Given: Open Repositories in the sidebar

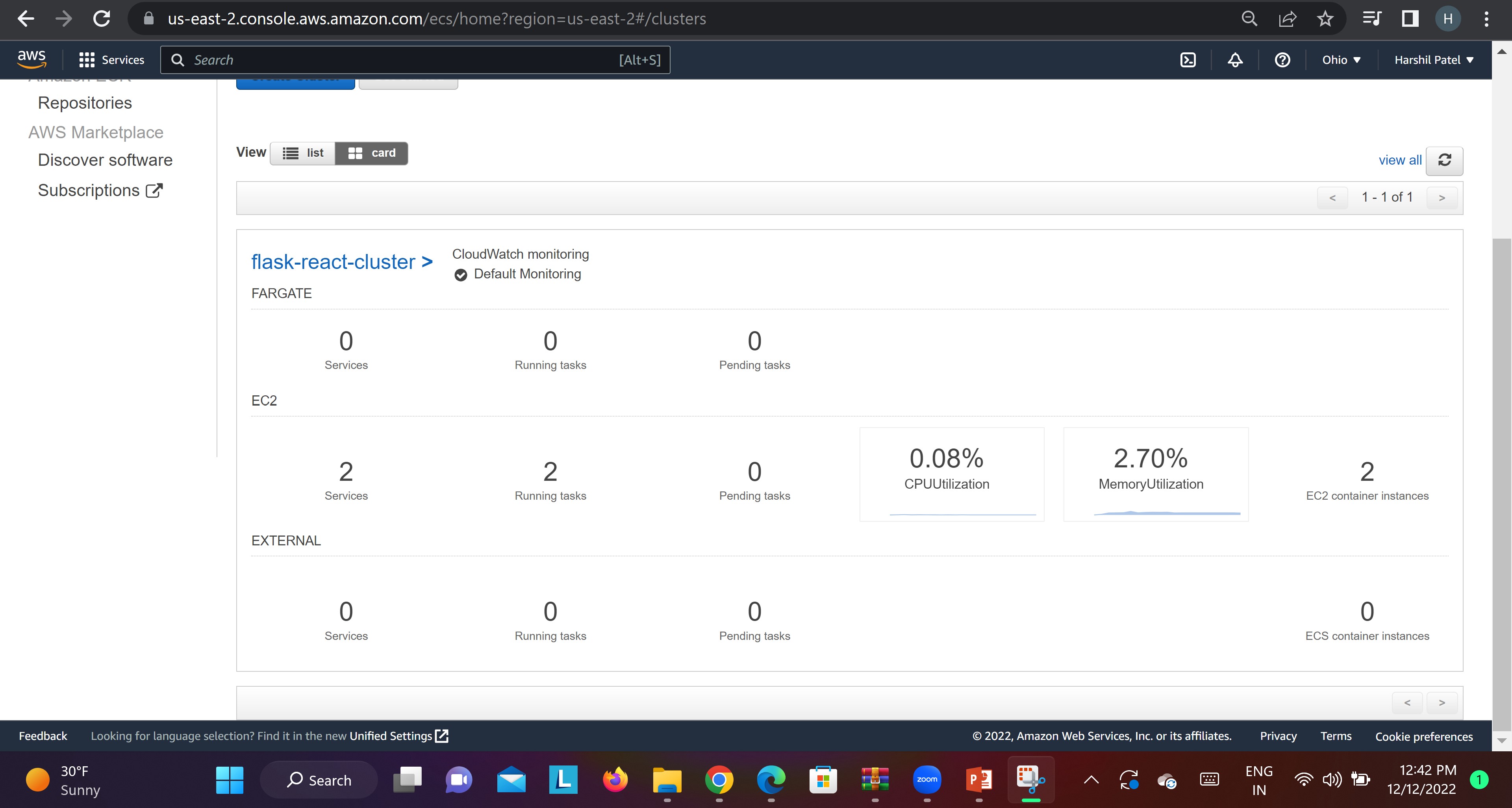Looking at the screenshot, I should pos(85,103).
